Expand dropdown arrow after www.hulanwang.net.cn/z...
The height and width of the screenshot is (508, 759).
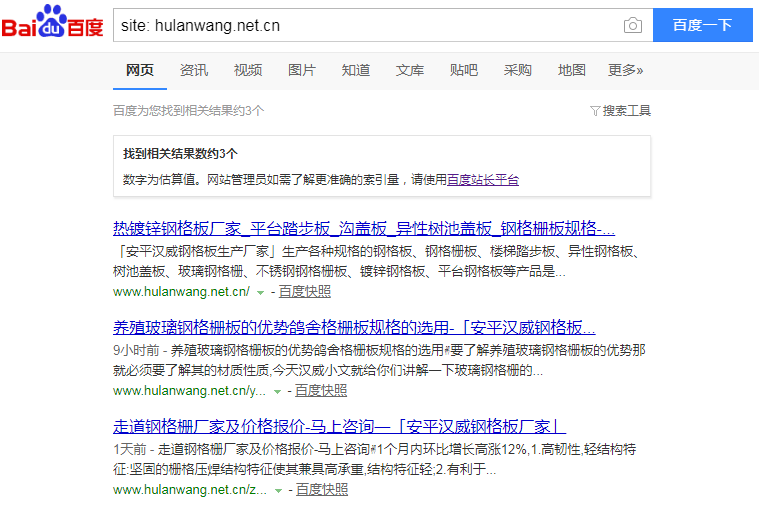[x=278, y=491]
